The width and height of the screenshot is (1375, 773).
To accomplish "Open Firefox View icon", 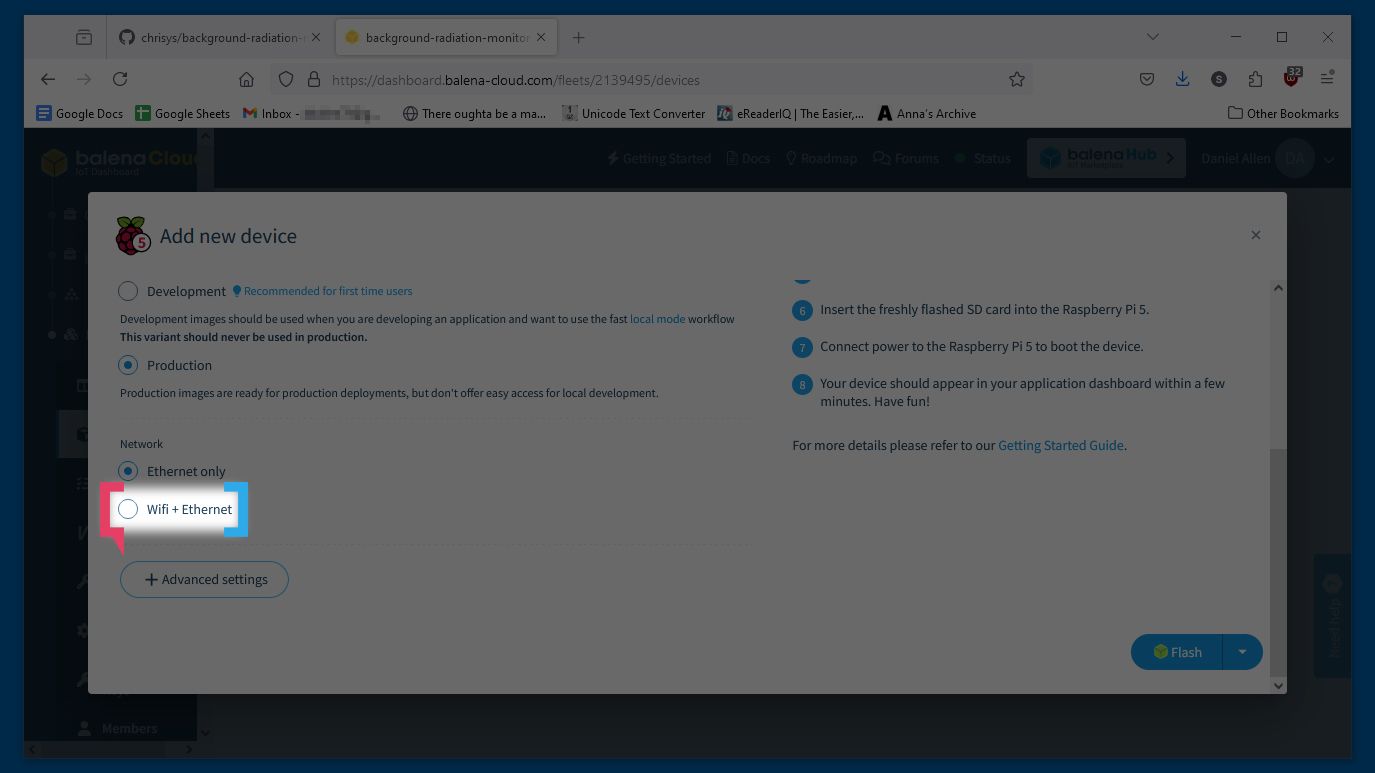I will coord(84,37).
